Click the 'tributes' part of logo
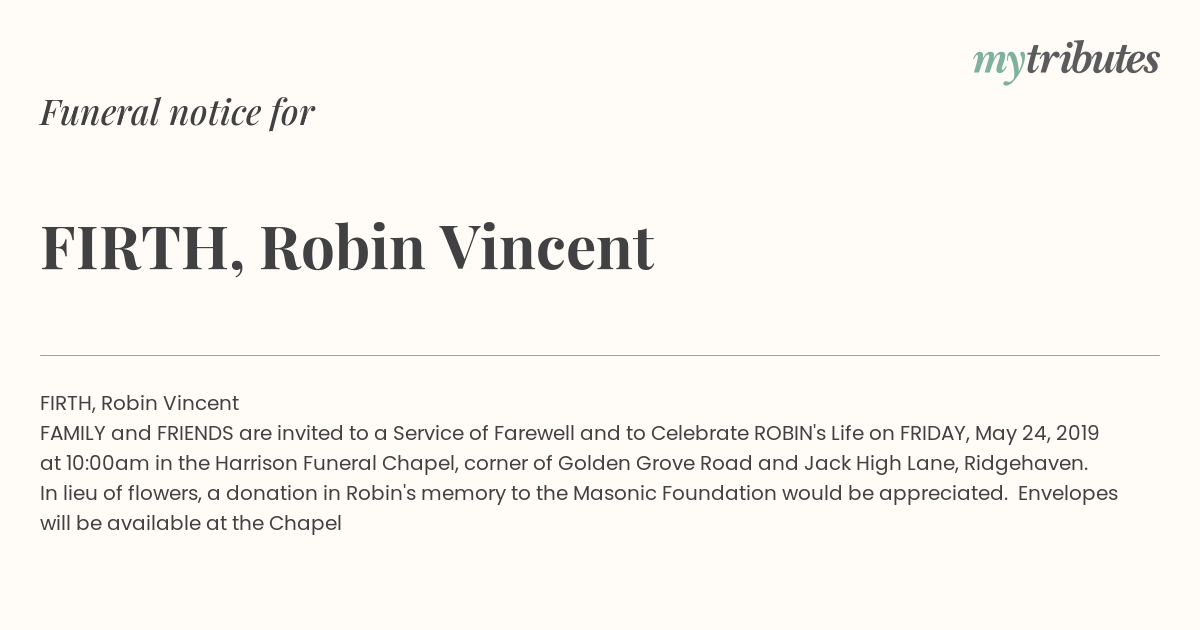 (x=1092, y=59)
